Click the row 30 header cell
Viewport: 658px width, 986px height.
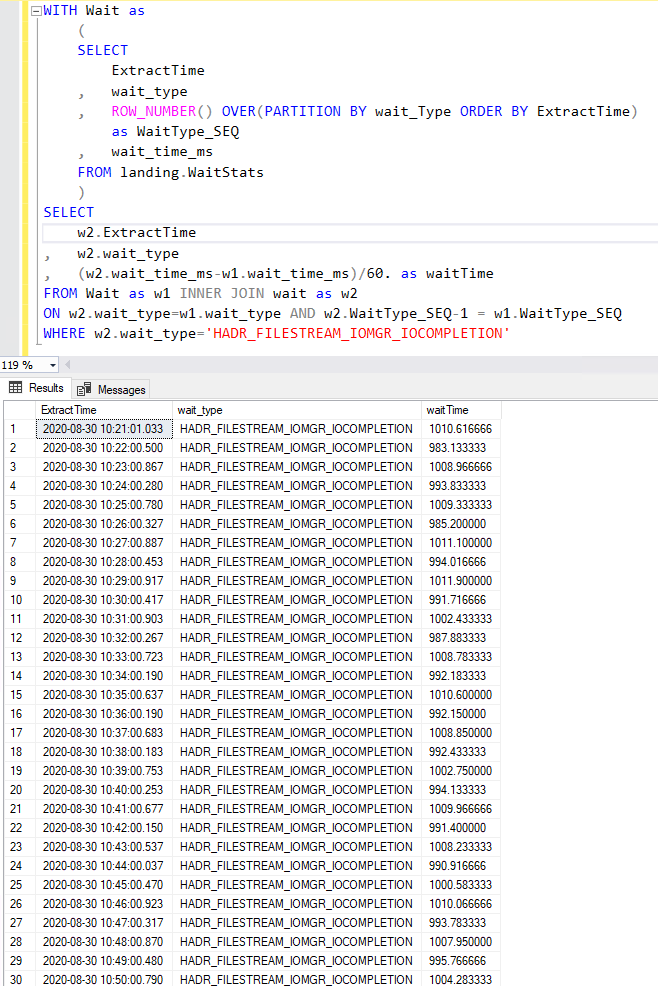click(16, 979)
